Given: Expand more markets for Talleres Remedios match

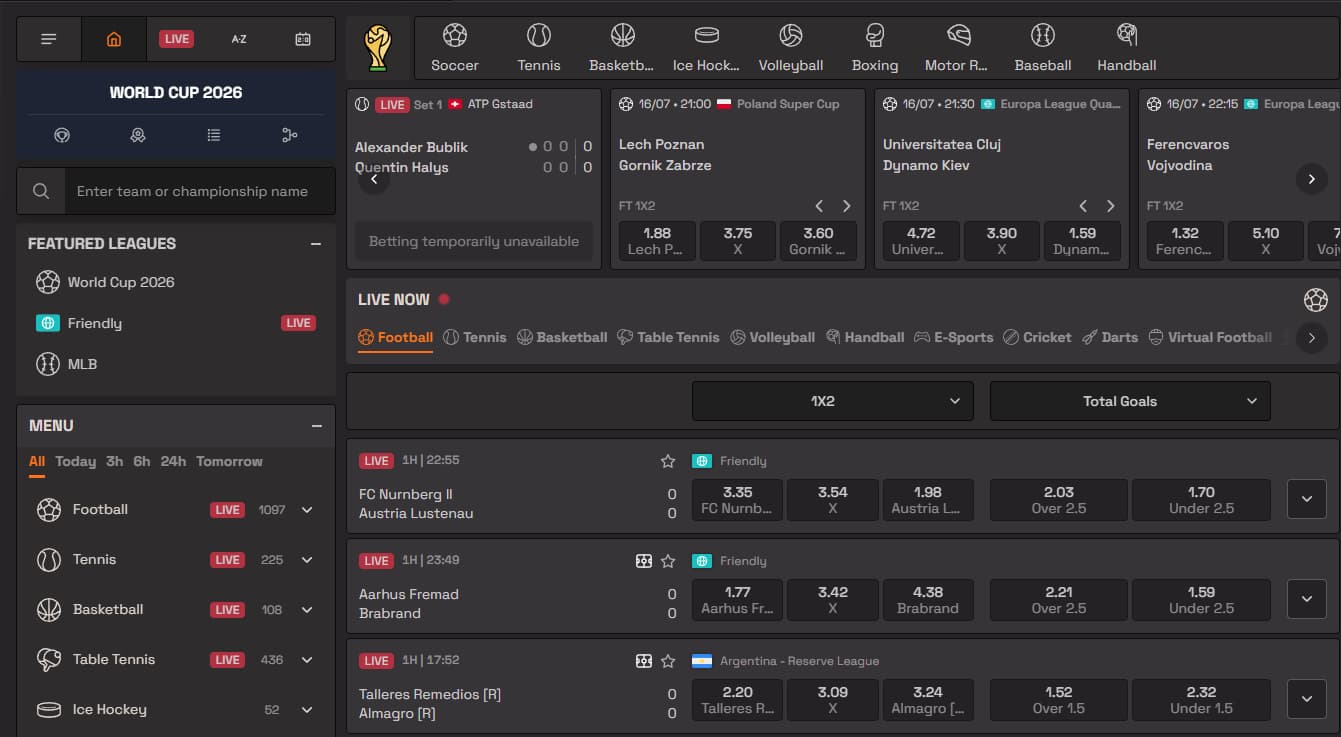Looking at the screenshot, I should (1307, 699).
